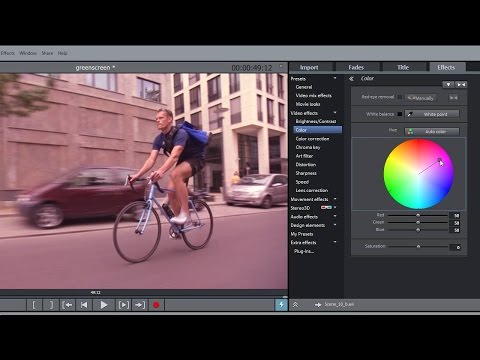This screenshot has width=480, height=360.
Task: Open the effect options dropdown triangle
Action: tap(448, 85)
